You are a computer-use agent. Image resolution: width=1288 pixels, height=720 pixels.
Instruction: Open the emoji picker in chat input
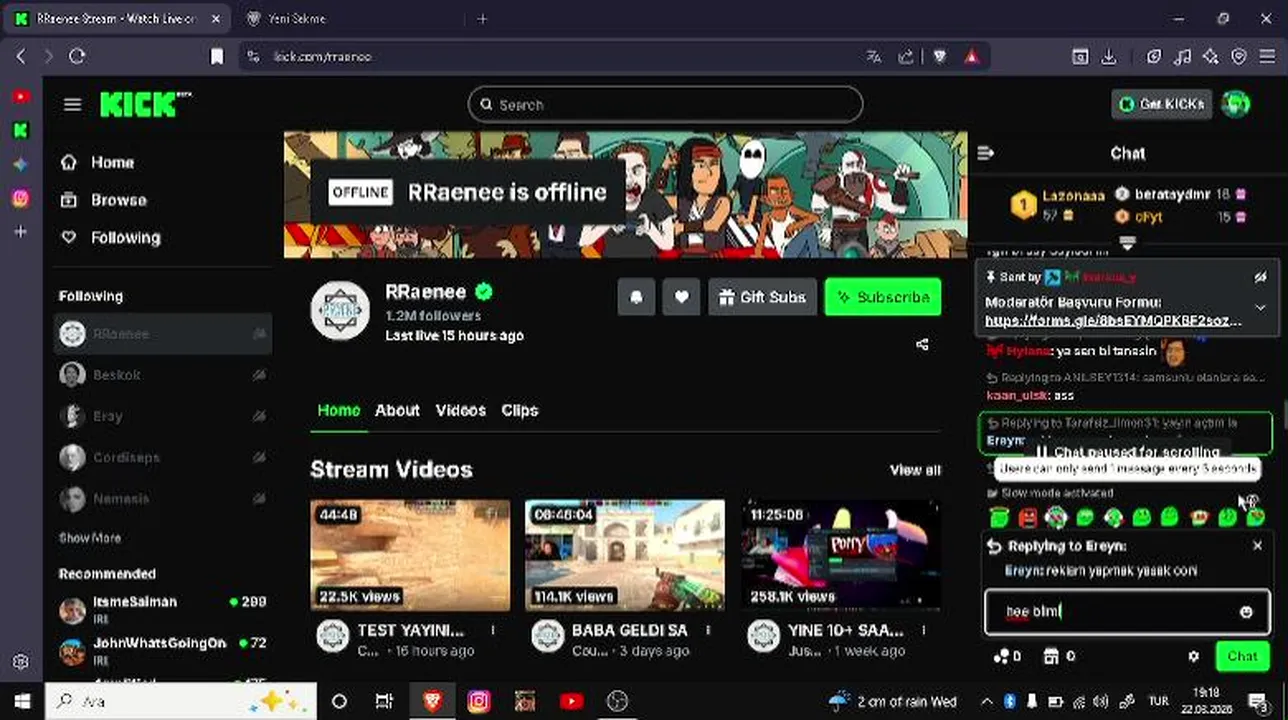click(1246, 612)
